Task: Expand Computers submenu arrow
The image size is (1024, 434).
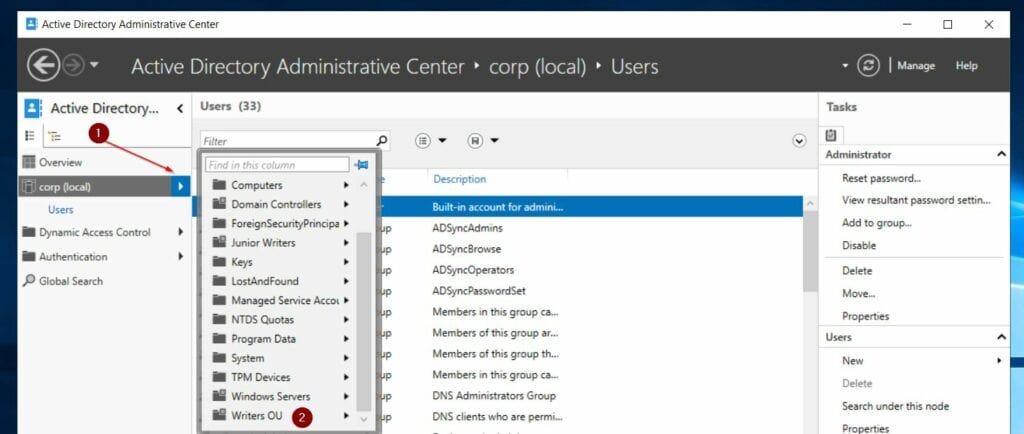Action: tap(346, 185)
